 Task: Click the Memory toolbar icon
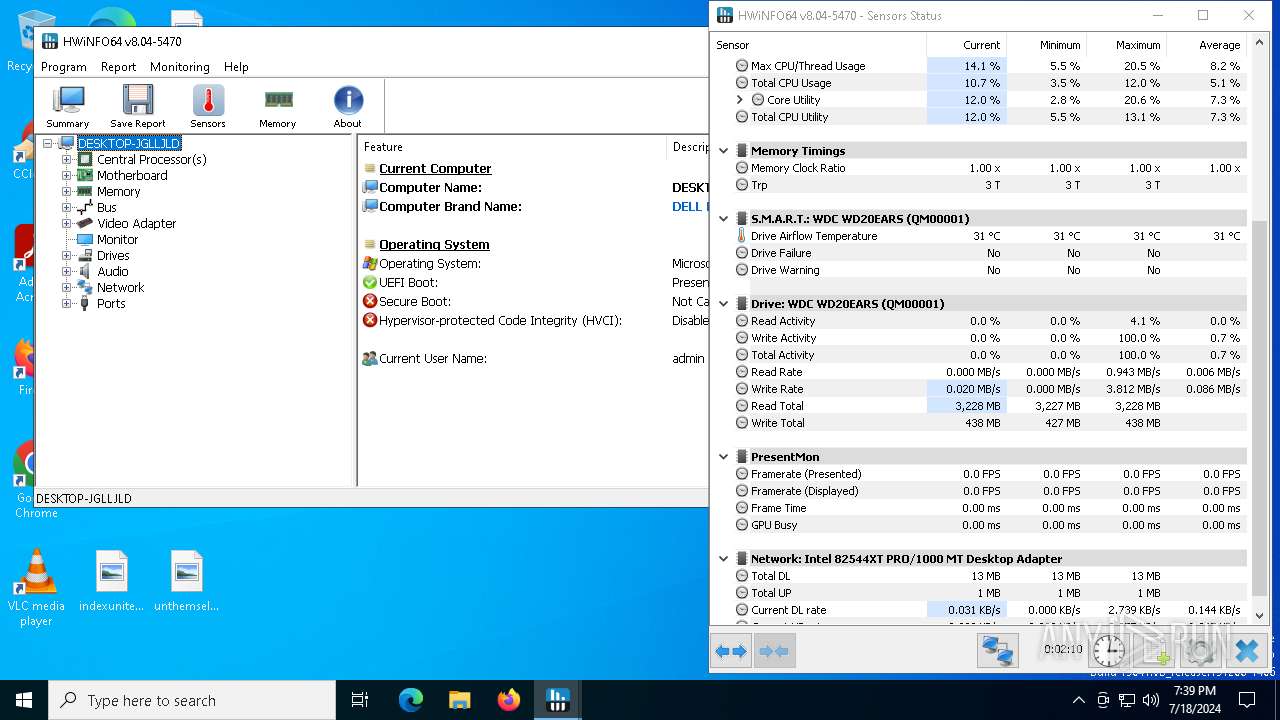tap(278, 106)
